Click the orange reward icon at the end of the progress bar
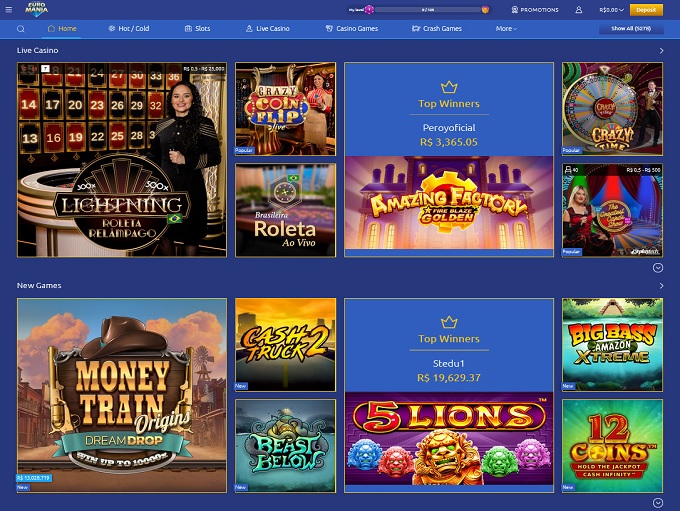The height and width of the screenshot is (511, 680). [485, 10]
